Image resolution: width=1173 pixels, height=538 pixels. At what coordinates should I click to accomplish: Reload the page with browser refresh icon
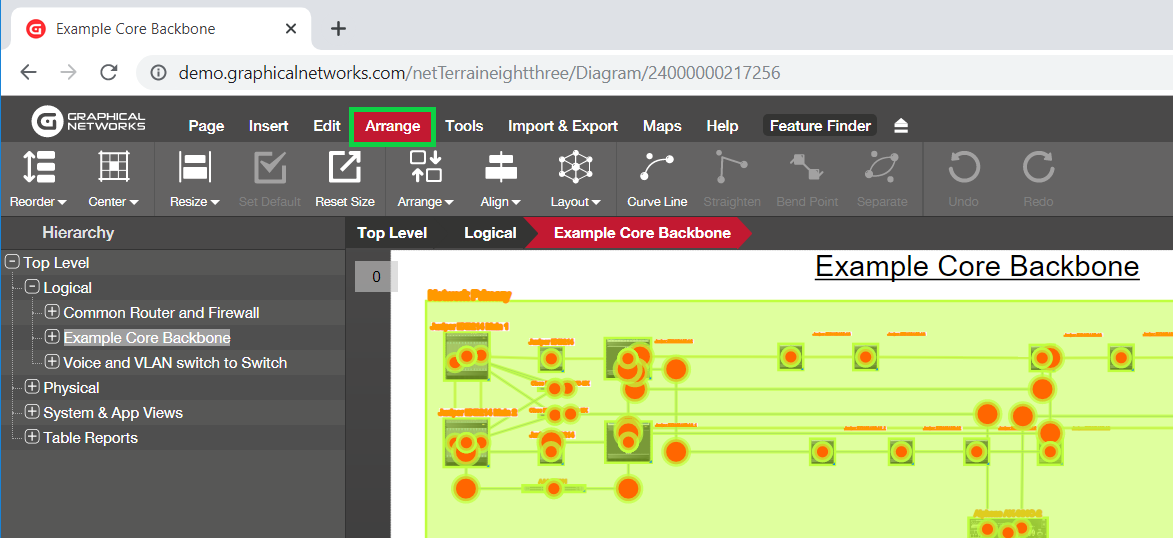pyautogui.click(x=109, y=73)
